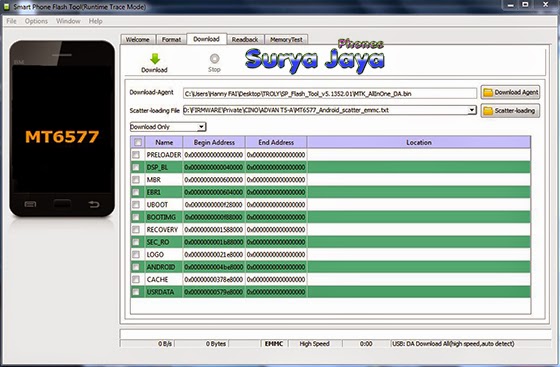Switch to the Readback tab
Image resolution: width=560 pixels, height=367 pixels.
[x=245, y=40]
